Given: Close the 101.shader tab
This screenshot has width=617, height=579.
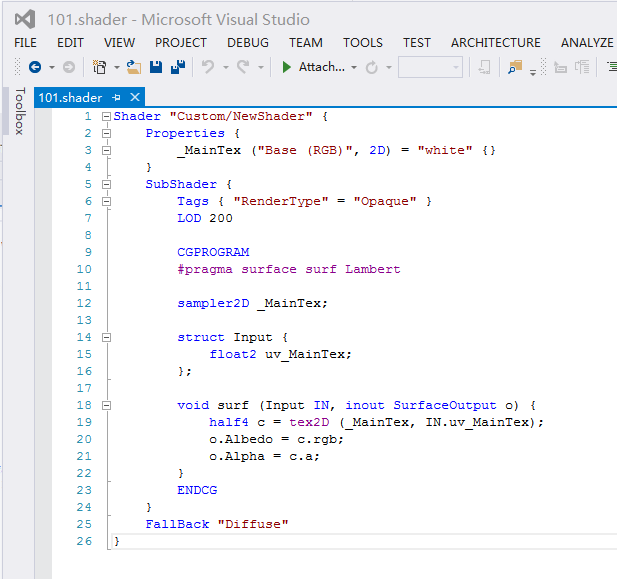Looking at the screenshot, I should 135,97.
